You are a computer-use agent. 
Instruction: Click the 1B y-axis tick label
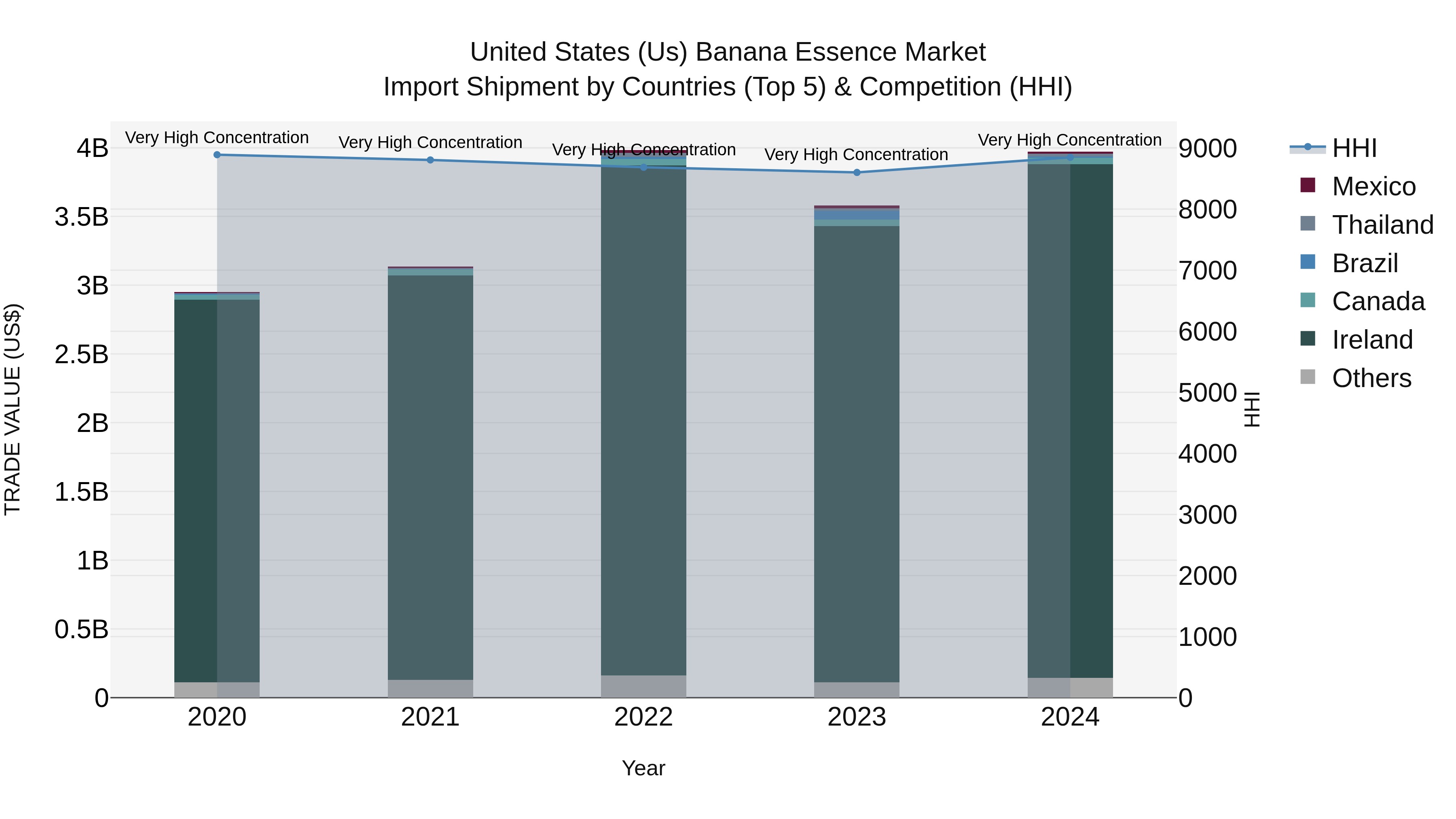pos(92,561)
